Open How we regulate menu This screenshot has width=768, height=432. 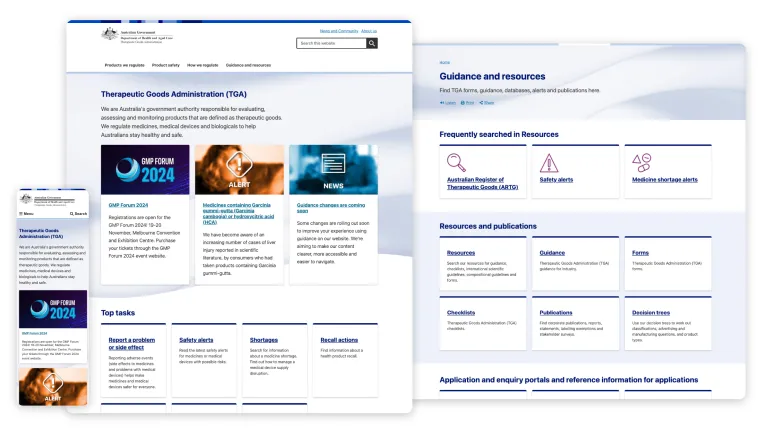coord(203,65)
